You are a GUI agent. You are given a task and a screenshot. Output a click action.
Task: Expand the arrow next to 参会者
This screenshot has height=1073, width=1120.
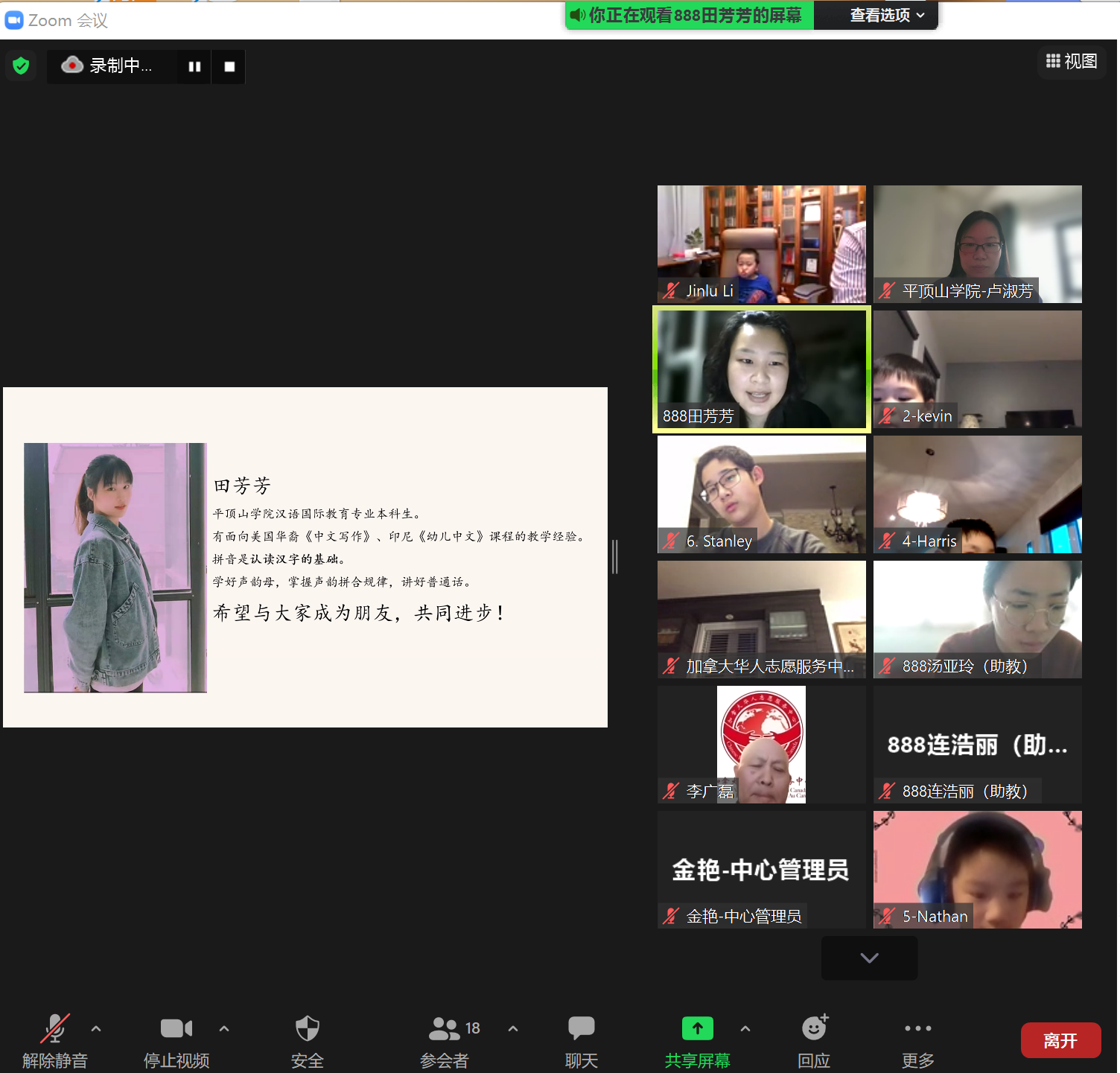point(513,1028)
